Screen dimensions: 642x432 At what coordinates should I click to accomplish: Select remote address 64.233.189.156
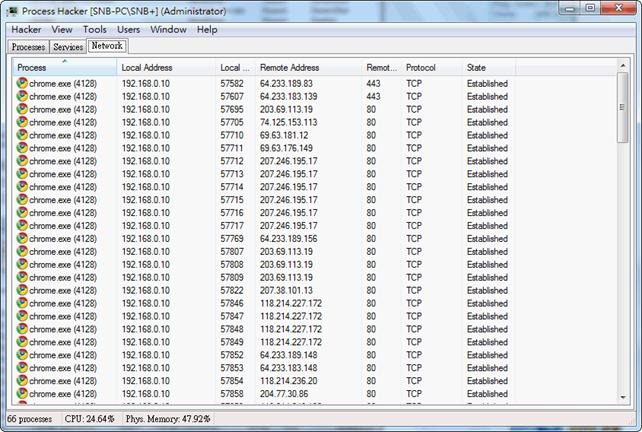click(x=288, y=239)
